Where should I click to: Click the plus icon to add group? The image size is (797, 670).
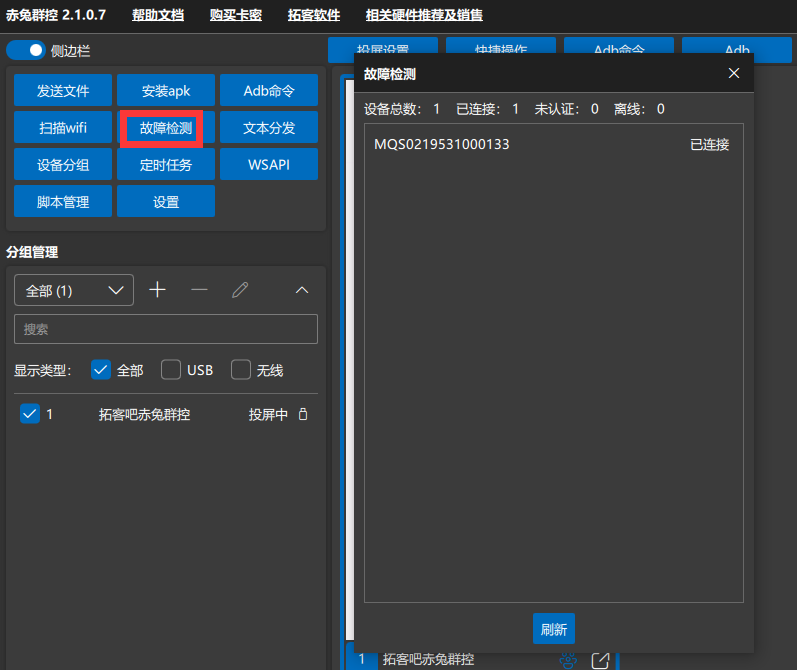[157, 290]
